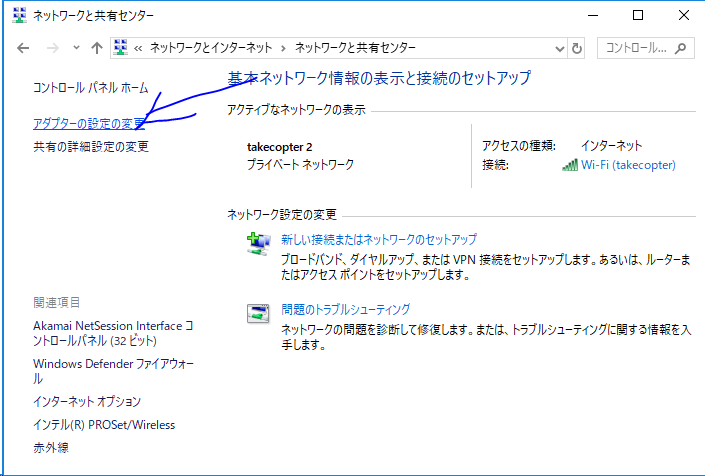
Task: Click the forward navigation arrow
Action: (x=53, y=48)
